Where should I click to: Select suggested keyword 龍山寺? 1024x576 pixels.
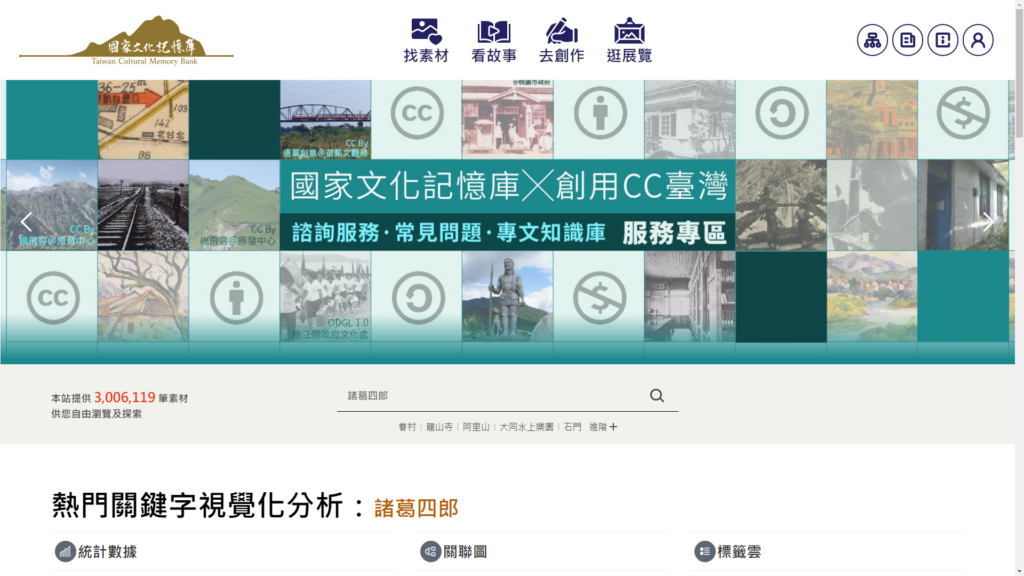pos(439,427)
